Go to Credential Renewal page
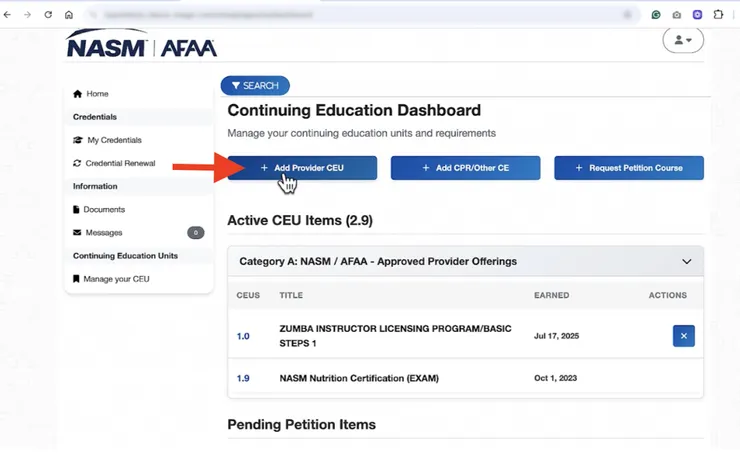740x453 pixels. pos(120,163)
